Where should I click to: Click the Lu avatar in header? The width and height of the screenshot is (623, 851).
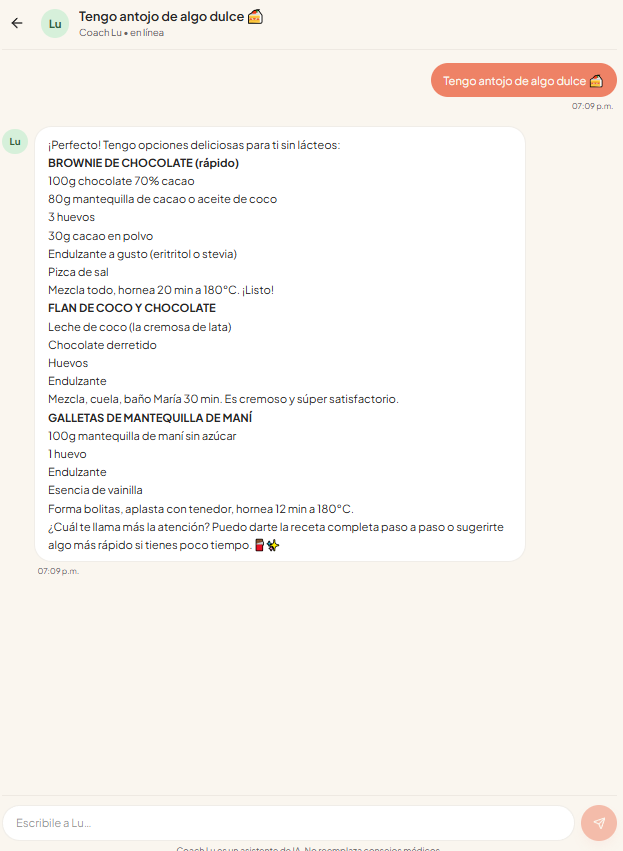[x=55, y=24]
